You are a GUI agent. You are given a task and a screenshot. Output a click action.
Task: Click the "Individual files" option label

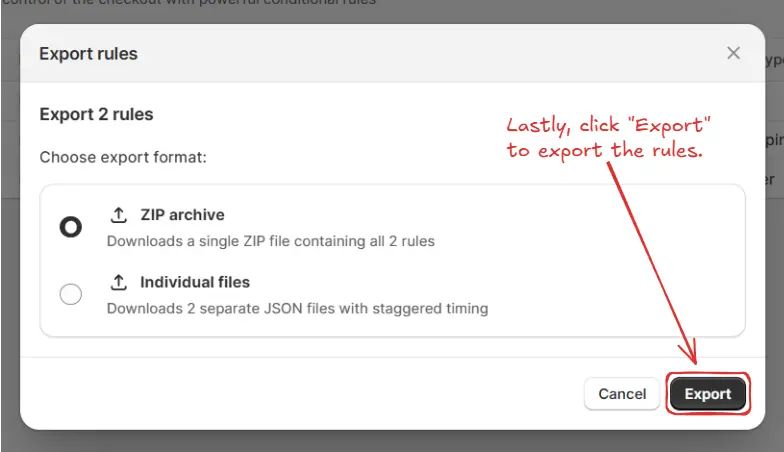tap(195, 282)
